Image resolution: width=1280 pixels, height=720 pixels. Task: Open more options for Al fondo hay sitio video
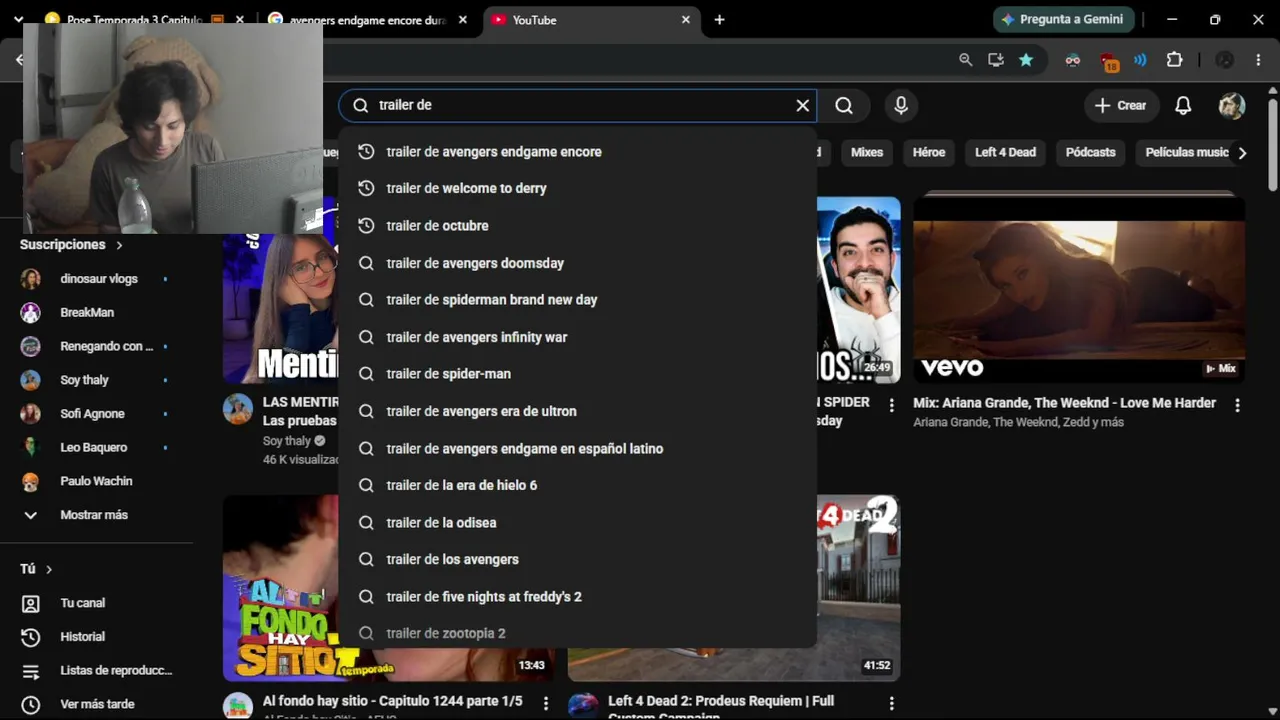point(546,703)
